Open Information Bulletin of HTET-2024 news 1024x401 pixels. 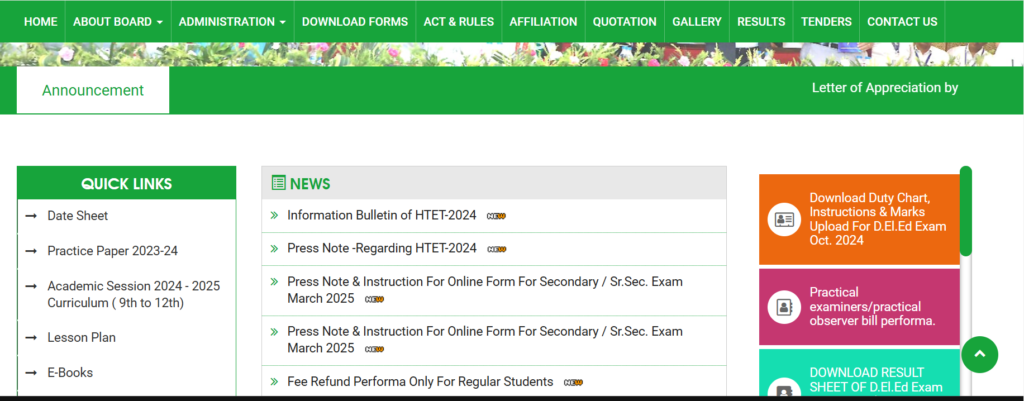click(381, 216)
